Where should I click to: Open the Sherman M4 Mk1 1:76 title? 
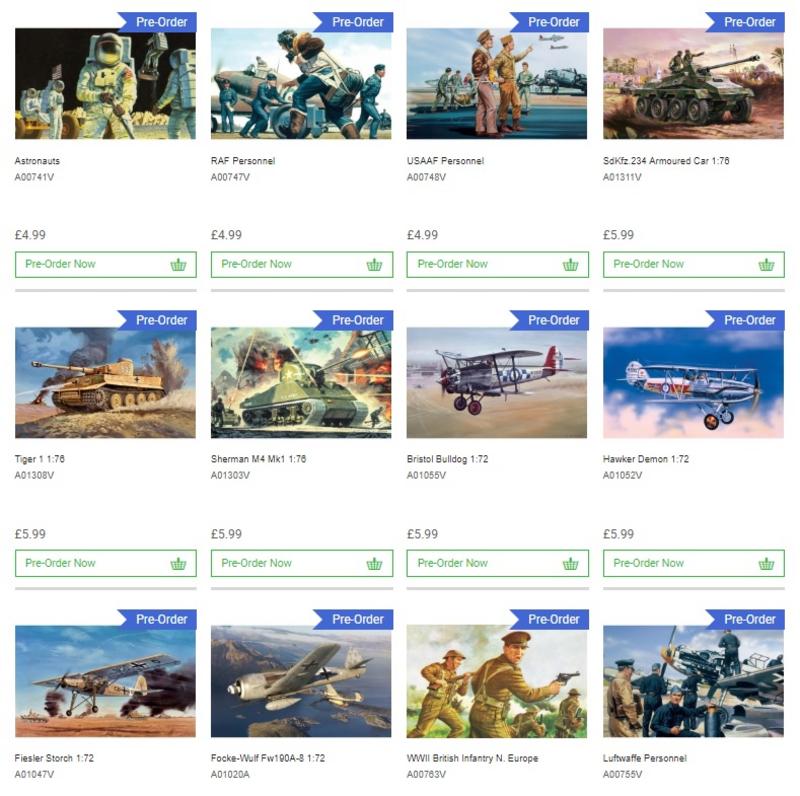[x=258, y=459]
